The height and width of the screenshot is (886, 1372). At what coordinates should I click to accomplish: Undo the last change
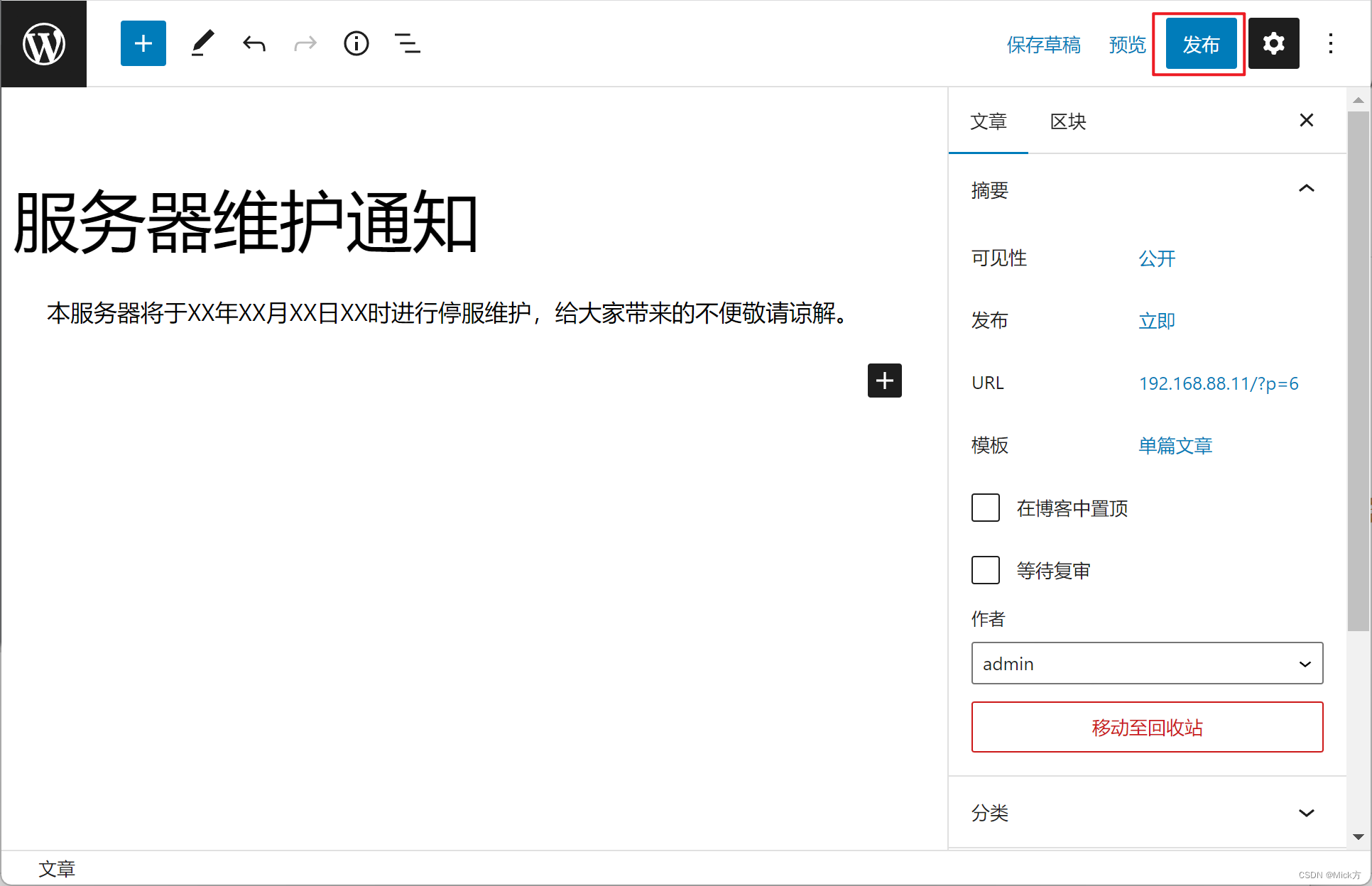(254, 44)
